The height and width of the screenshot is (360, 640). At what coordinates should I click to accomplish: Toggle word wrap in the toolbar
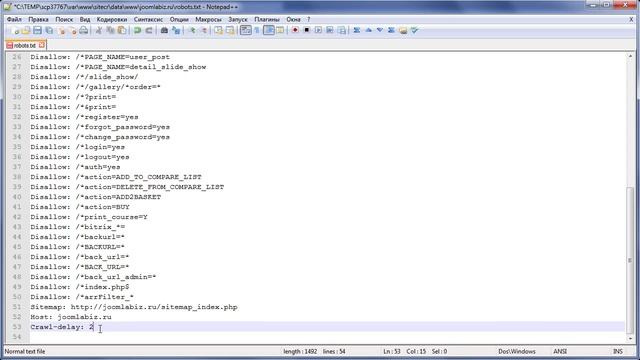[x=245, y=31]
